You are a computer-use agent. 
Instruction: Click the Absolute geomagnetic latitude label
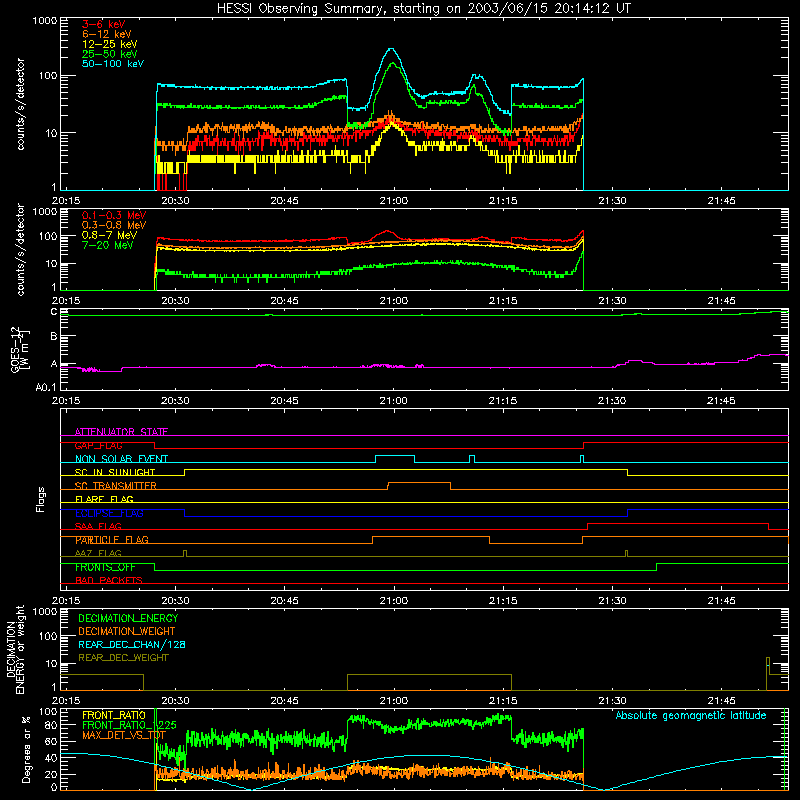pyautogui.click(x=691, y=715)
